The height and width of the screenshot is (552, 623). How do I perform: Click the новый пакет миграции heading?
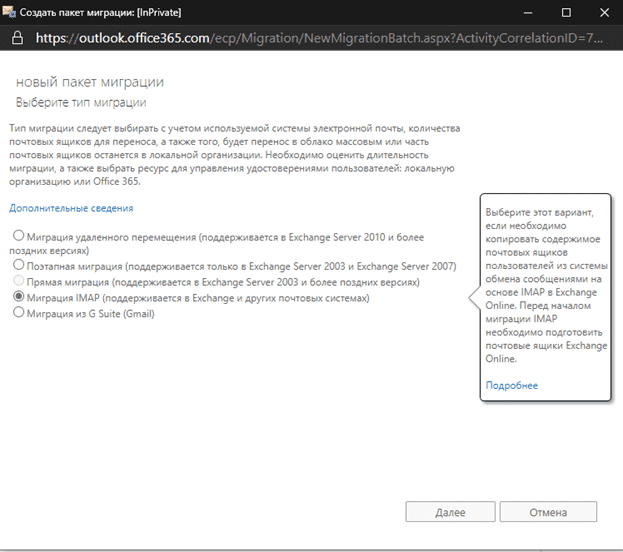click(90, 81)
